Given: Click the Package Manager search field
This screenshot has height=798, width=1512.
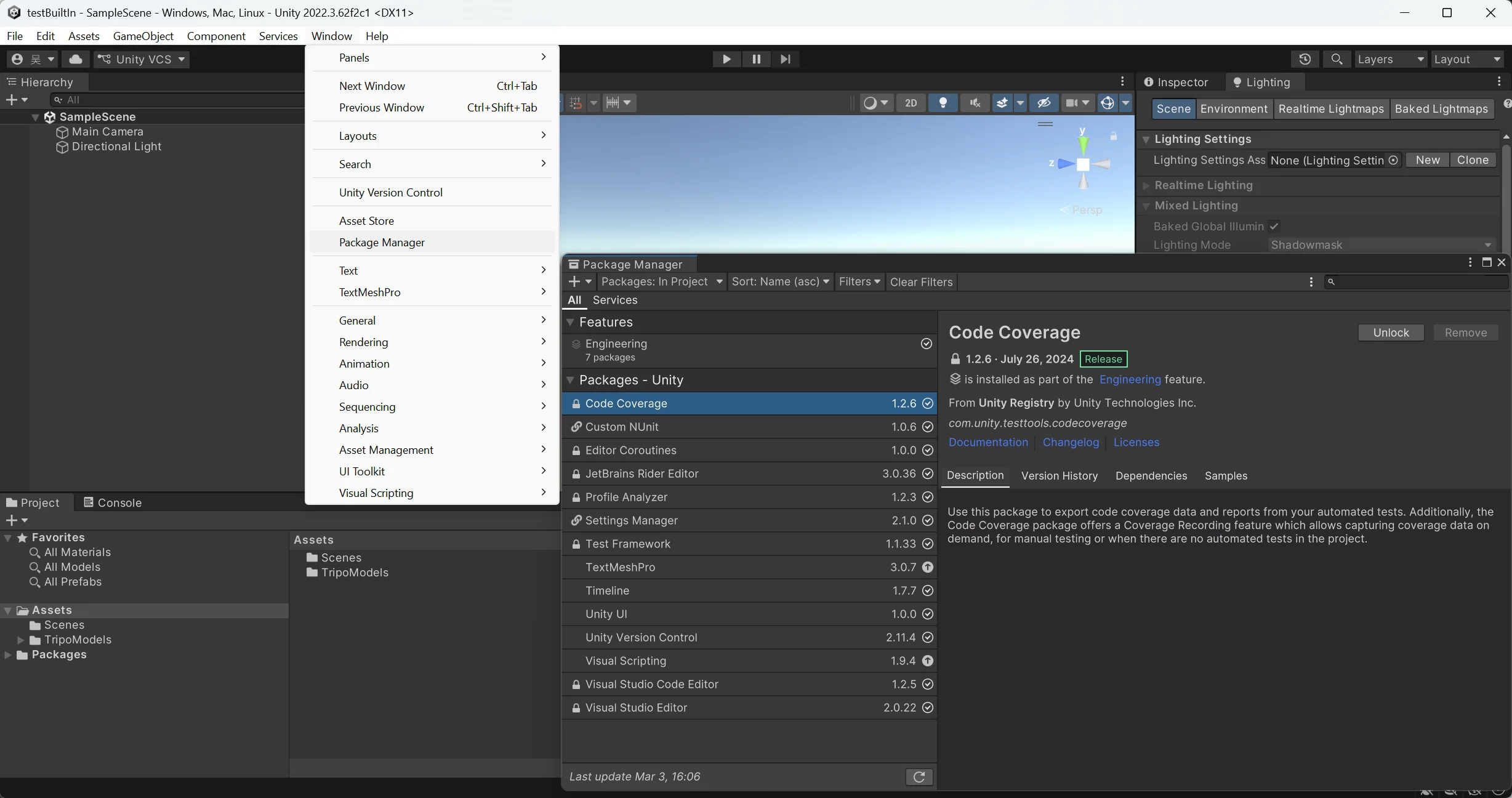Looking at the screenshot, I should click(x=1416, y=281).
